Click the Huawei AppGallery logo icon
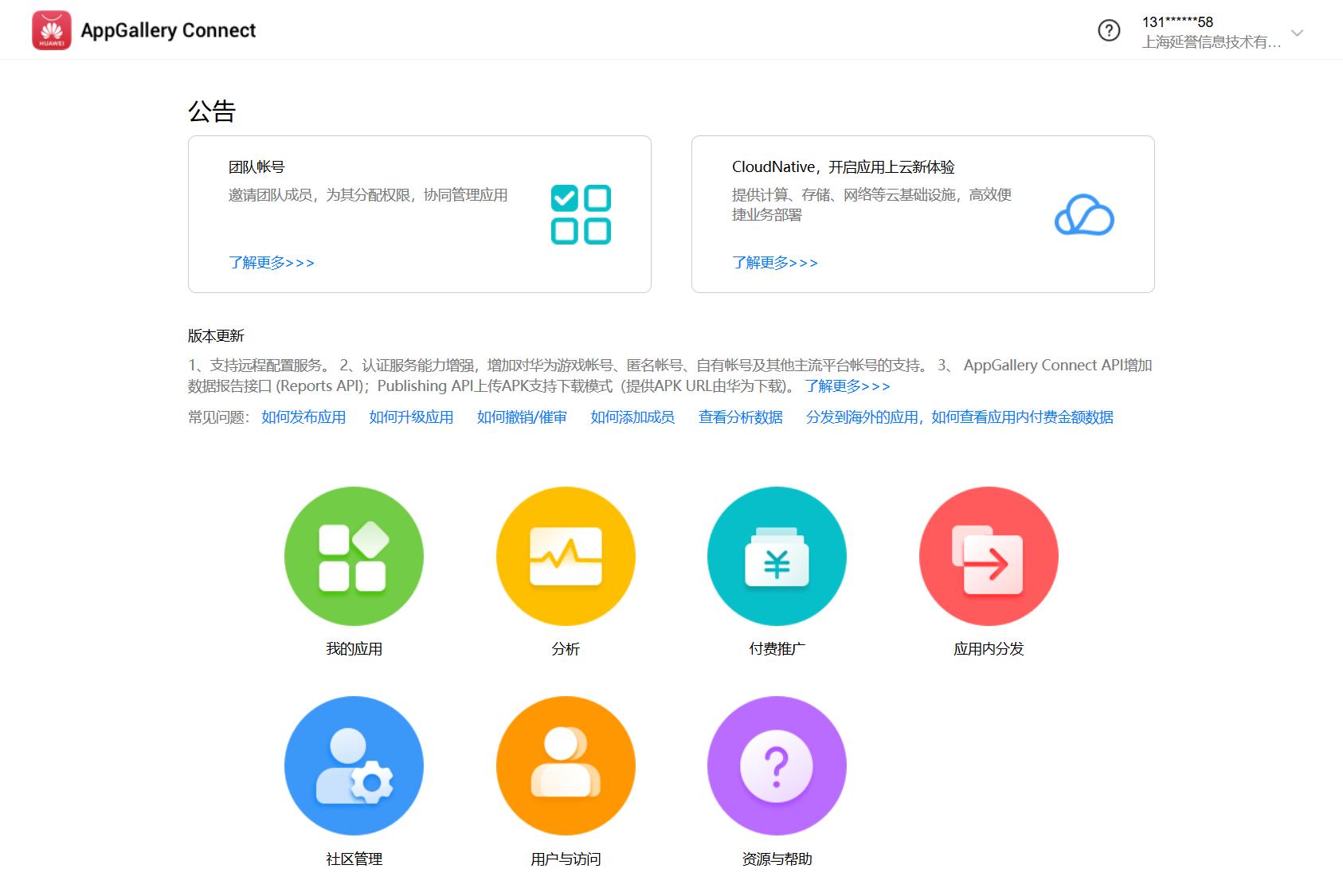 51,30
